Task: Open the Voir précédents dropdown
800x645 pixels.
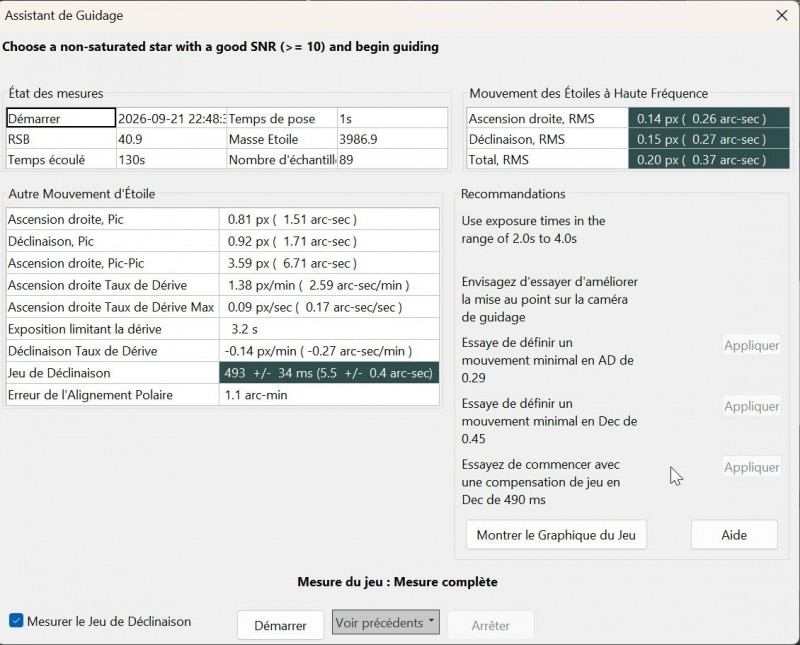Action: pos(385,623)
